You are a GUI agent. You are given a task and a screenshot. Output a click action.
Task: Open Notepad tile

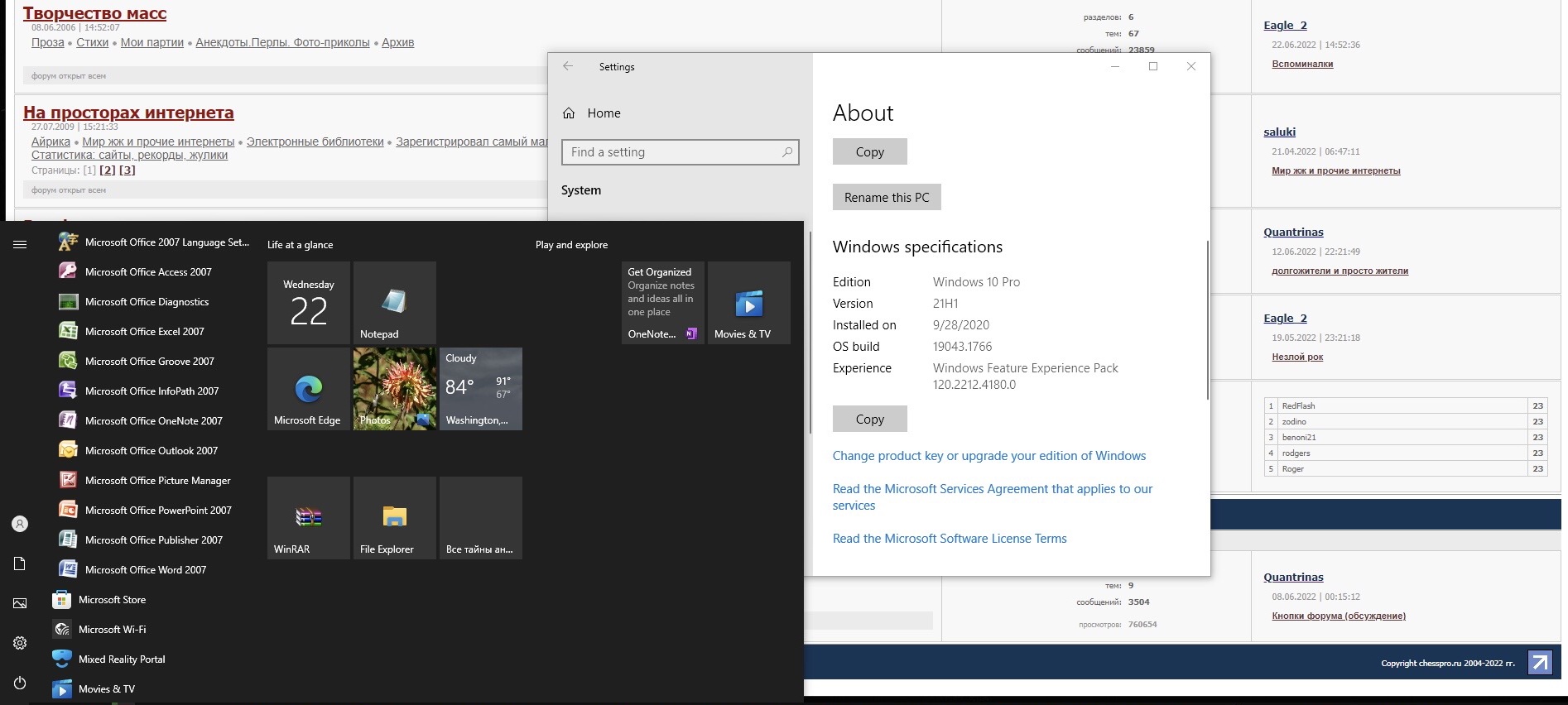394,303
